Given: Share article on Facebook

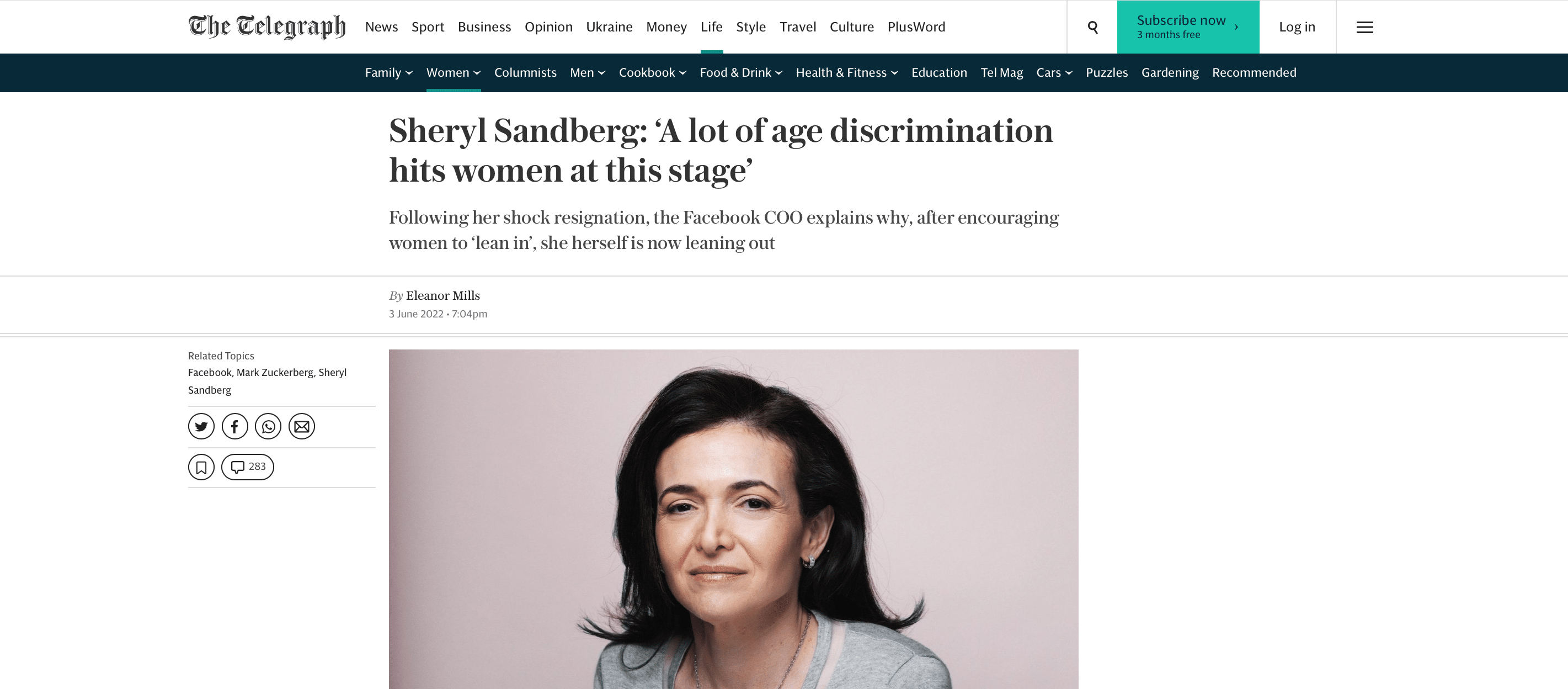Looking at the screenshot, I should coord(234,426).
